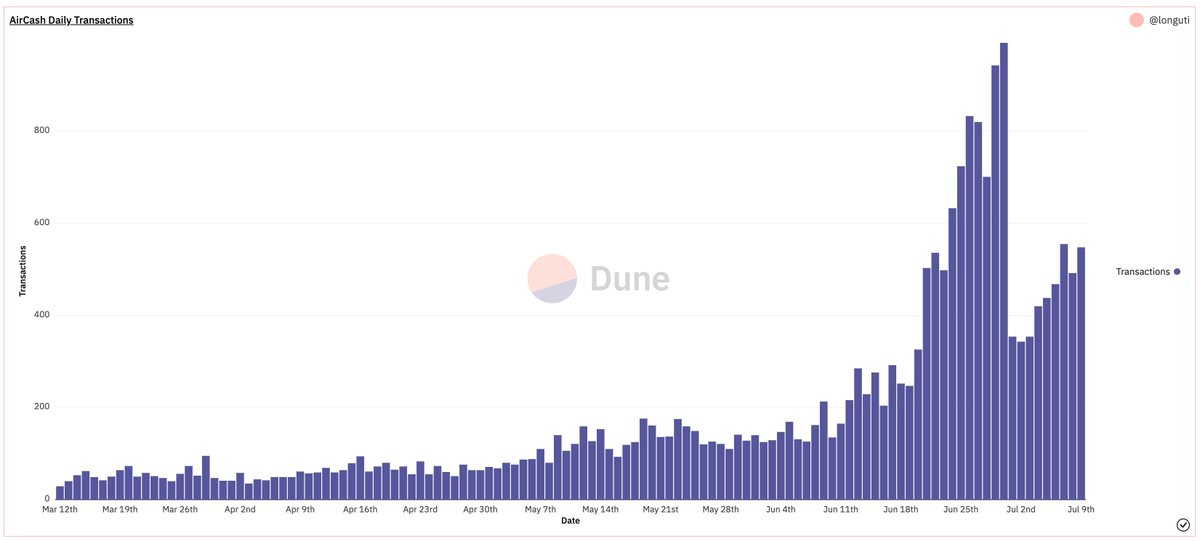Click the @longuti avatar circle
1200x541 pixels.
click(1136, 20)
